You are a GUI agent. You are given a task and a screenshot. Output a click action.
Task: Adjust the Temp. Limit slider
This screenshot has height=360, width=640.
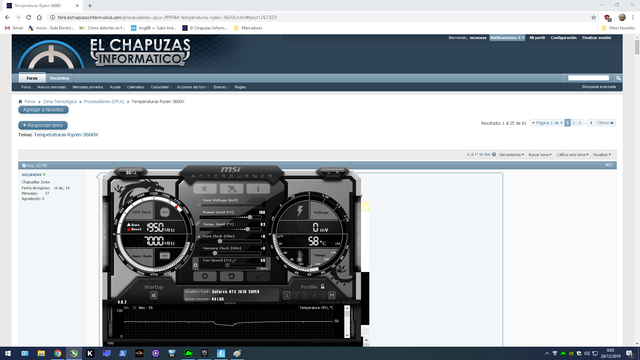pyautogui.click(x=231, y=229)
